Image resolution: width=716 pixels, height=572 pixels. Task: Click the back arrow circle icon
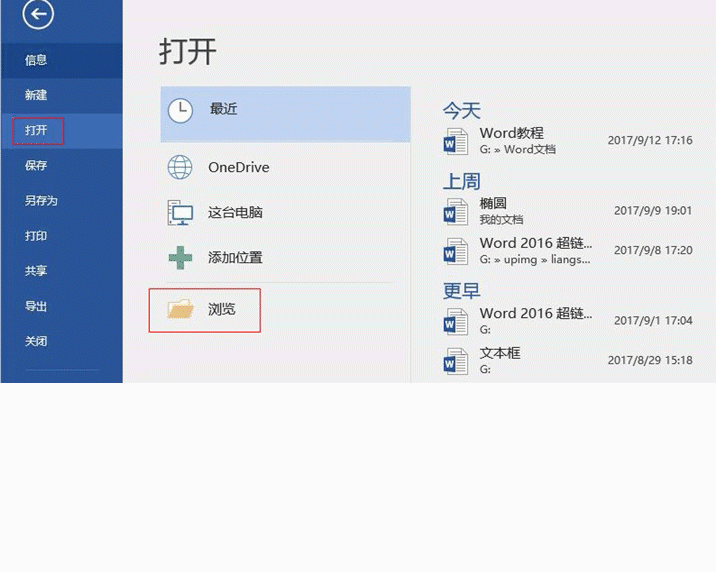(x=38, y=14)
